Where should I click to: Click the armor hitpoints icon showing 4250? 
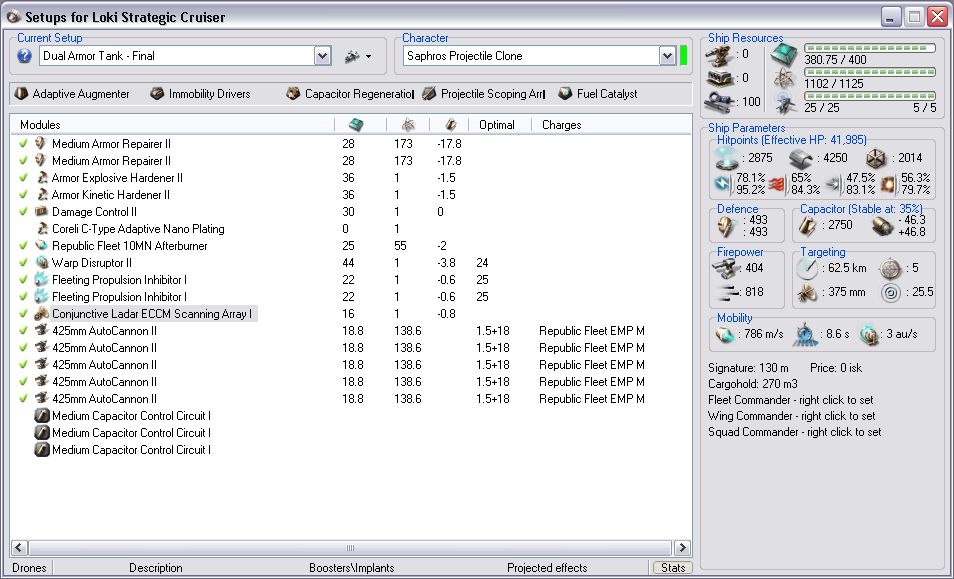click(800, 159)
